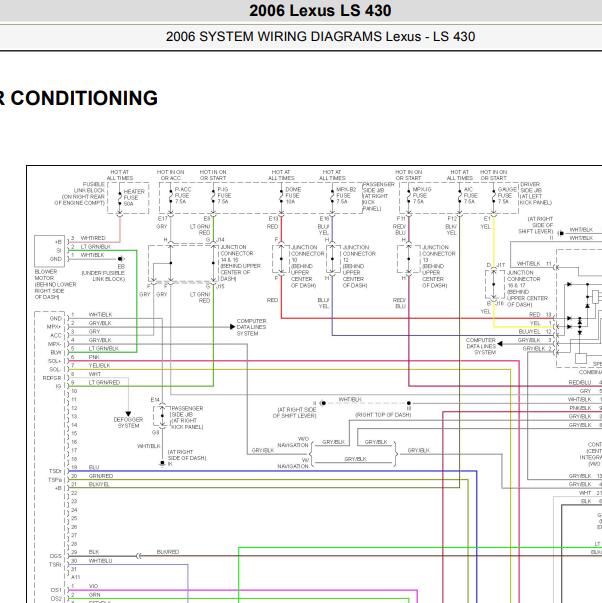Click 'WHT/BLU' wire label on pin 30

pyautogui.click(x=100, y=561)
